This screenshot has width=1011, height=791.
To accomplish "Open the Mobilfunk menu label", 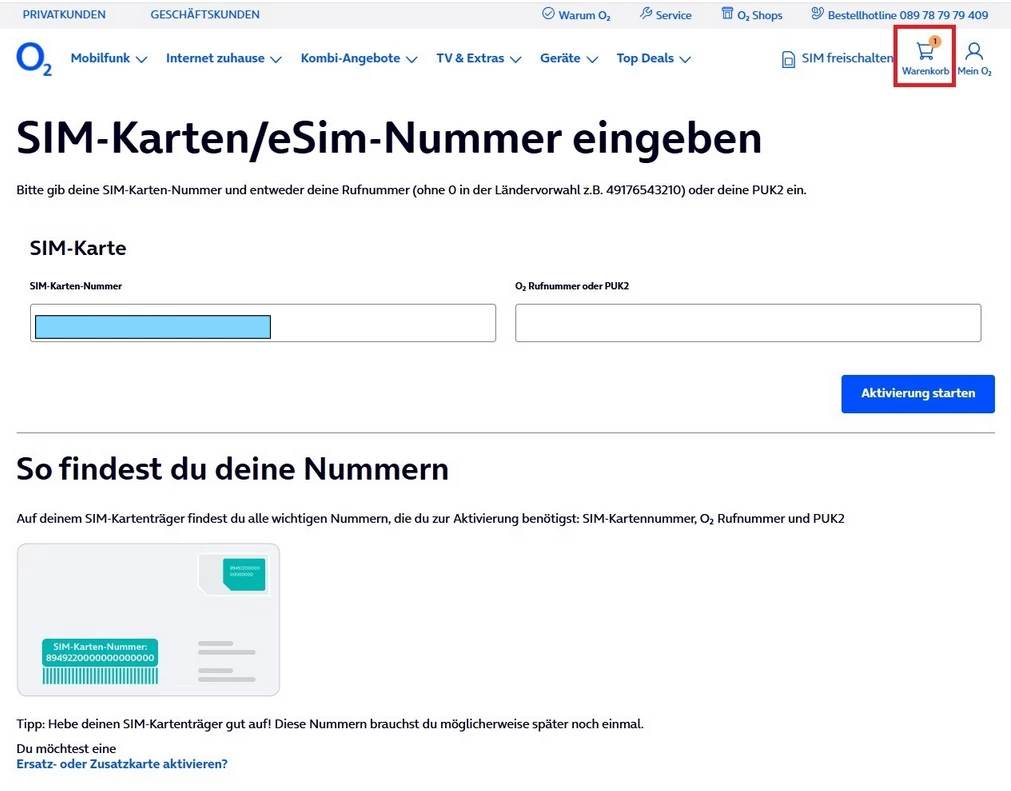I will click(100, 58).
